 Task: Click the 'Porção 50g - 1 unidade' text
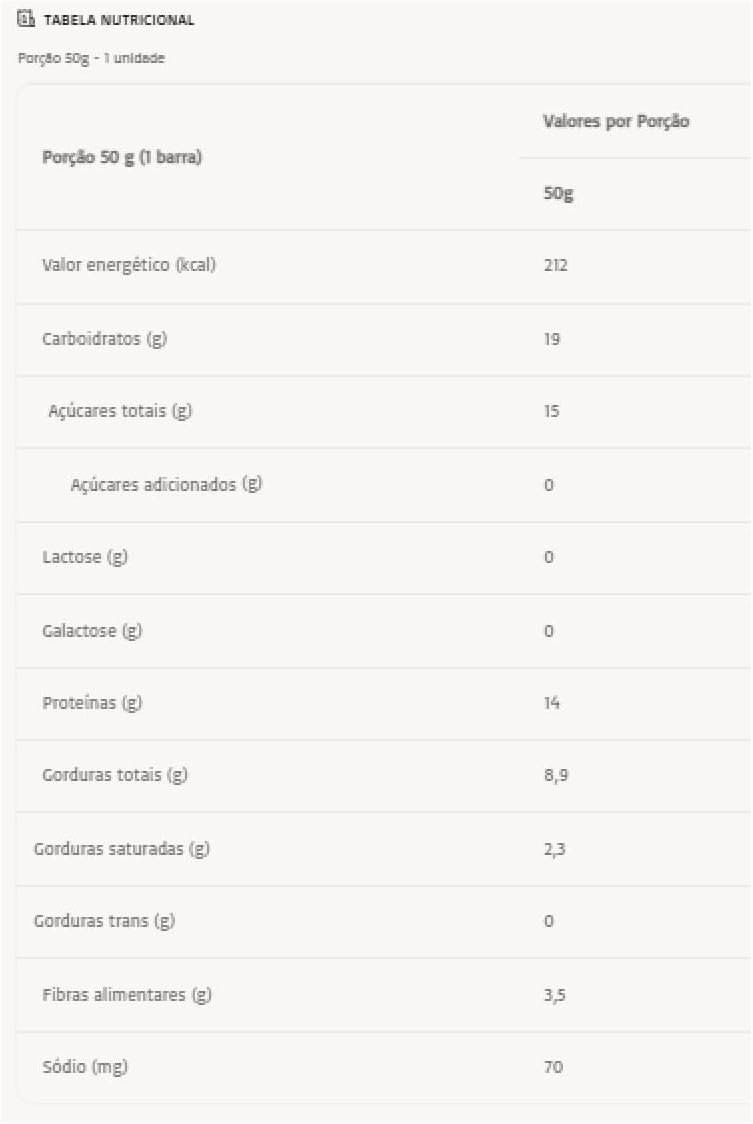click(x=92, y=58)
